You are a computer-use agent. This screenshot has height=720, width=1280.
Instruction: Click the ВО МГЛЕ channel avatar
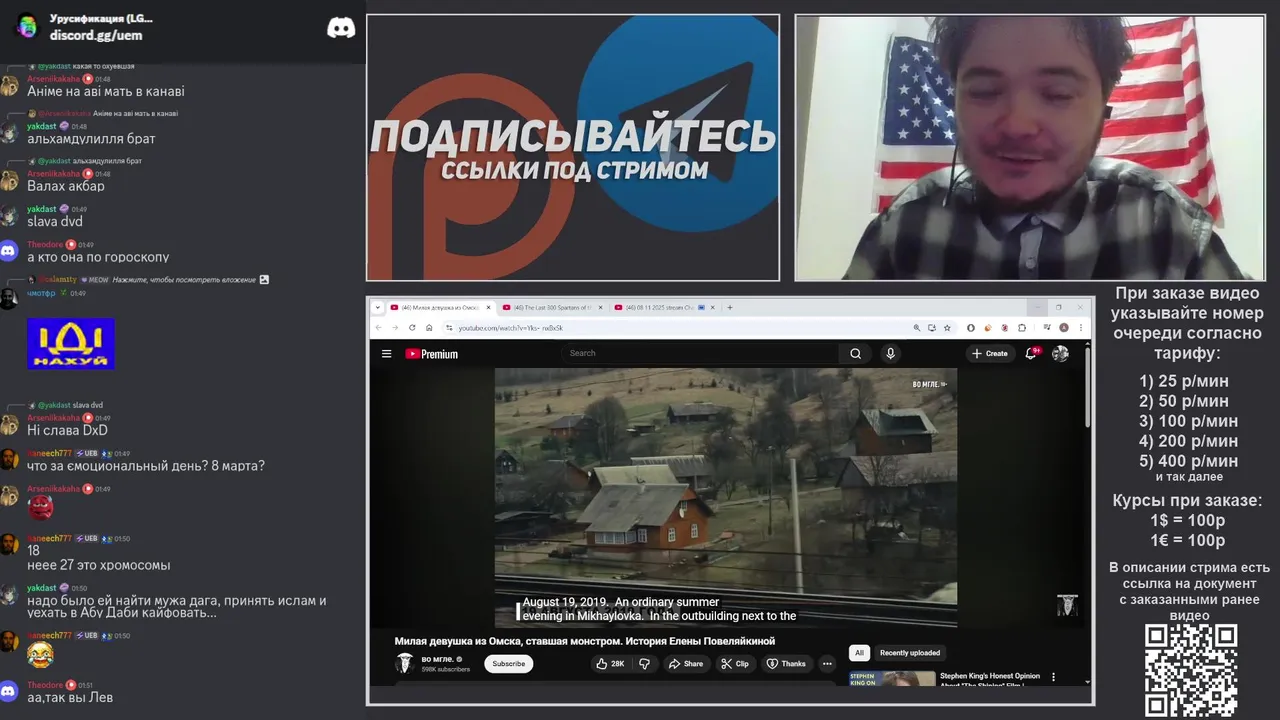click(x=405, y=663)
